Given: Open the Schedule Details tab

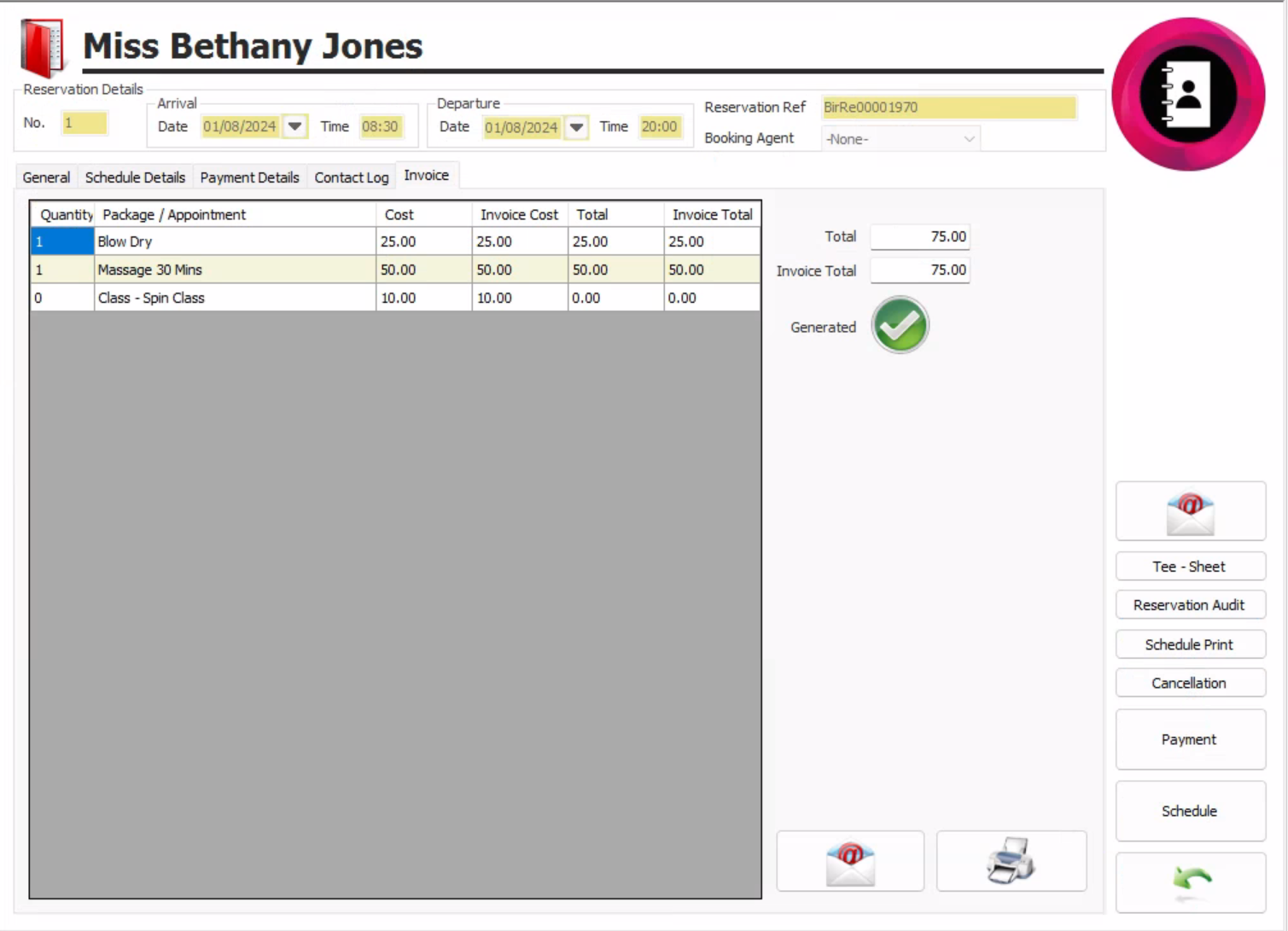Looking at the screenshot, I should 135,177.
